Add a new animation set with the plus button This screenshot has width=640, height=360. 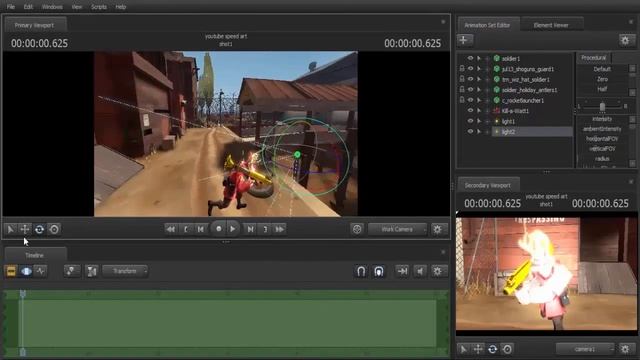pyautogui.click(x=464, y=40)
